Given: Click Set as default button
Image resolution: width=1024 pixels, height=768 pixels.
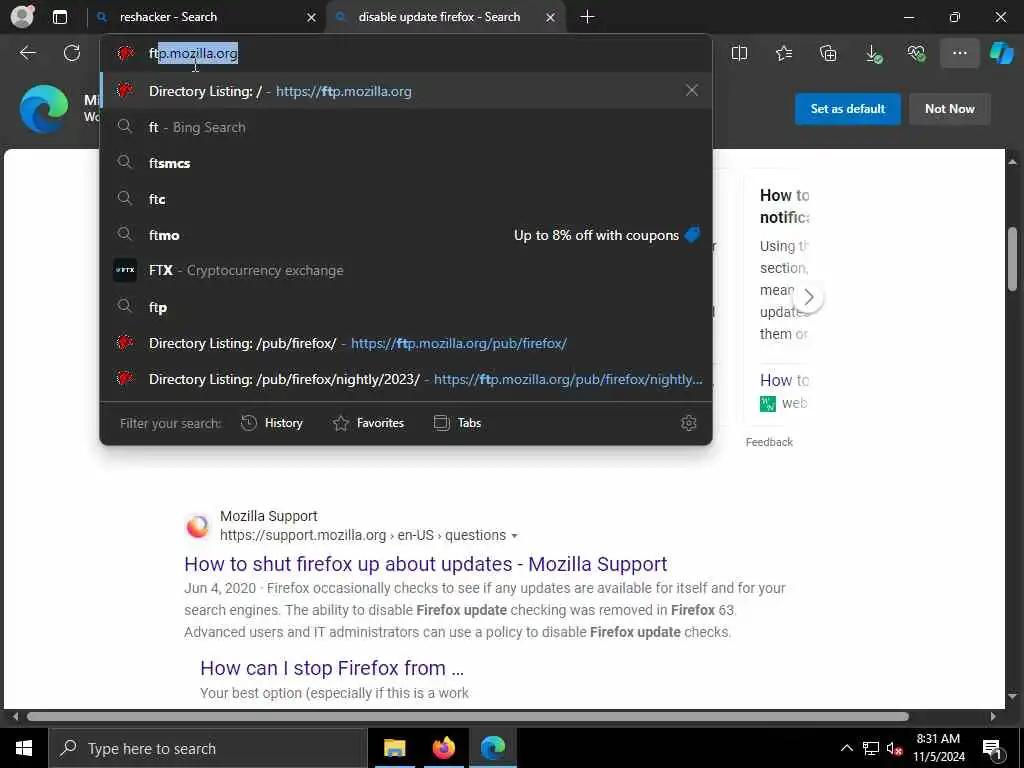Looking at the screenshot, I should 847,109.
